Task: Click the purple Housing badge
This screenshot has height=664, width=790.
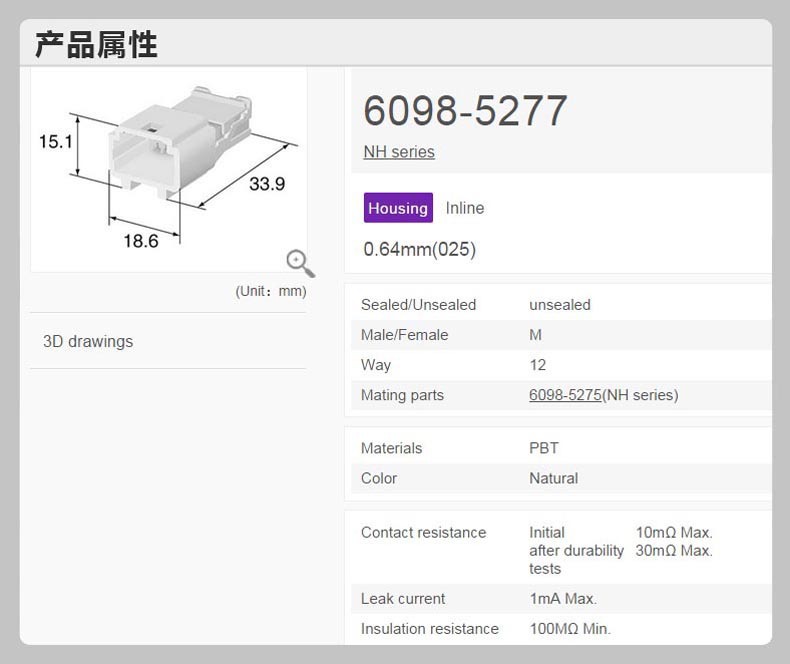Action: tap(398, 208)
